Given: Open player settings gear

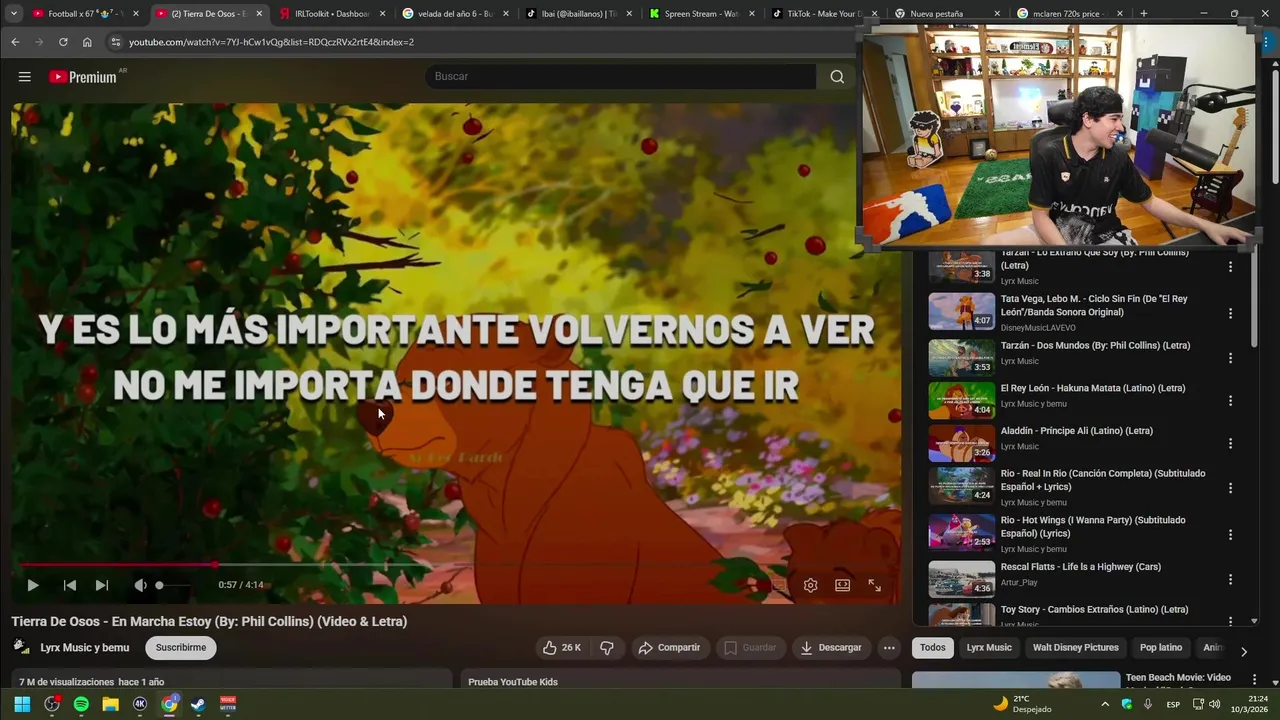Looking at the screenshot, I should coord(811,585).
